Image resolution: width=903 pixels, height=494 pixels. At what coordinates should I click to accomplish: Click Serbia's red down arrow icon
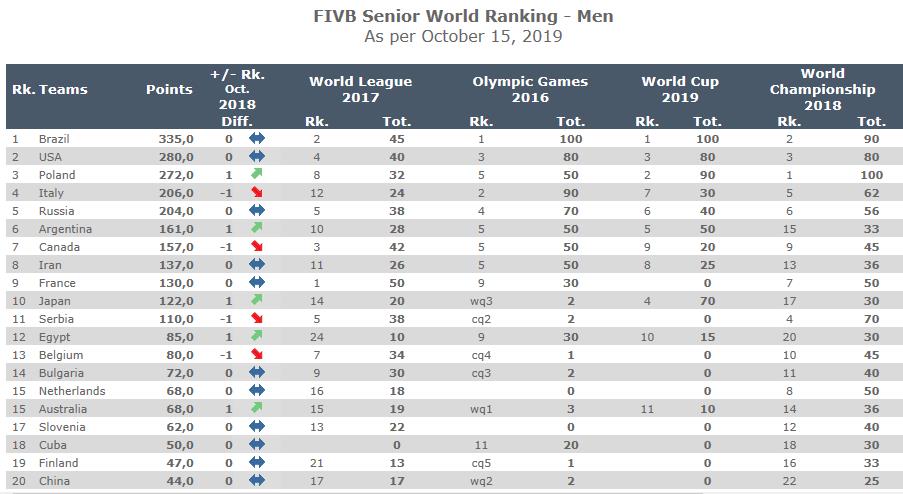click(x=257, y=319)
